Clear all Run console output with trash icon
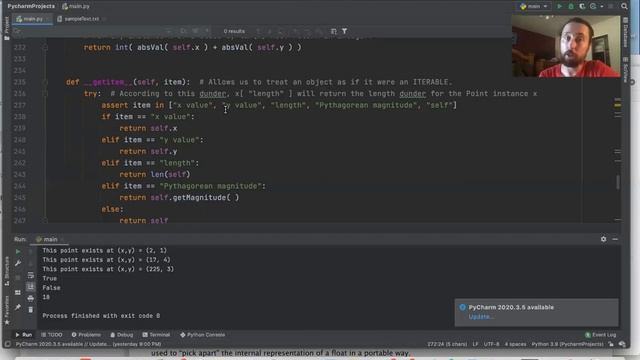 [31, 310]
